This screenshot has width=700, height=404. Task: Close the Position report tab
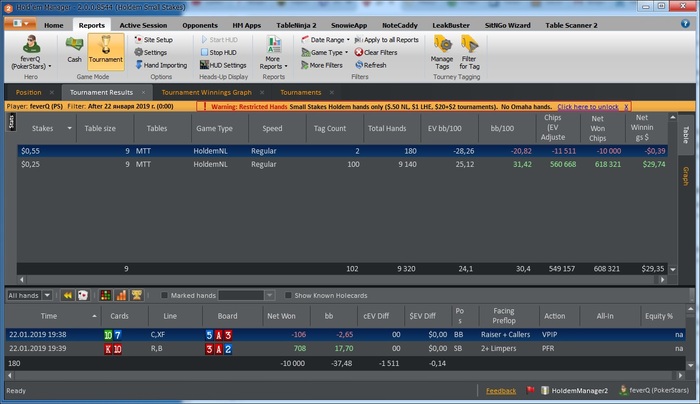coord(52,92)
